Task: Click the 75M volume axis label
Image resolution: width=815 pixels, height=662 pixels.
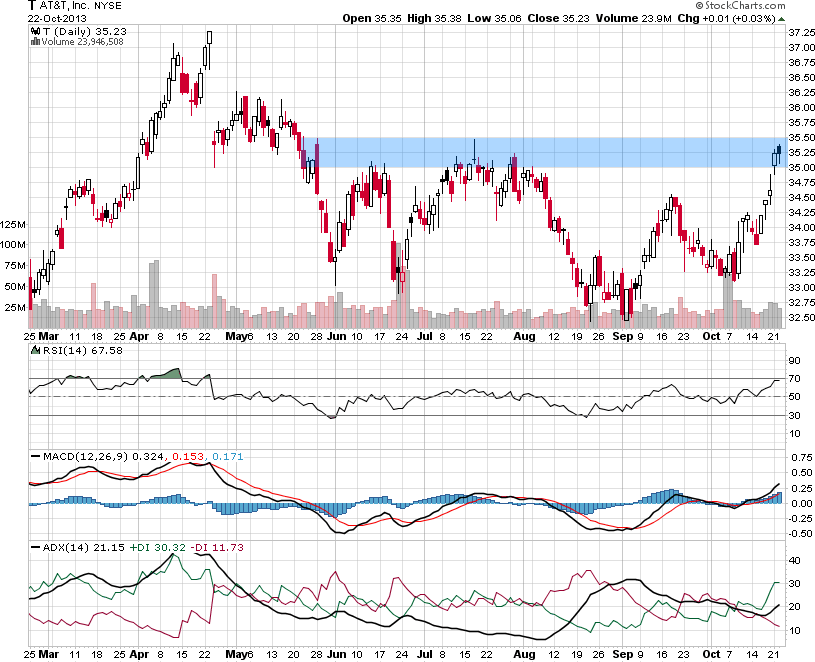Action: pos(15,266)
